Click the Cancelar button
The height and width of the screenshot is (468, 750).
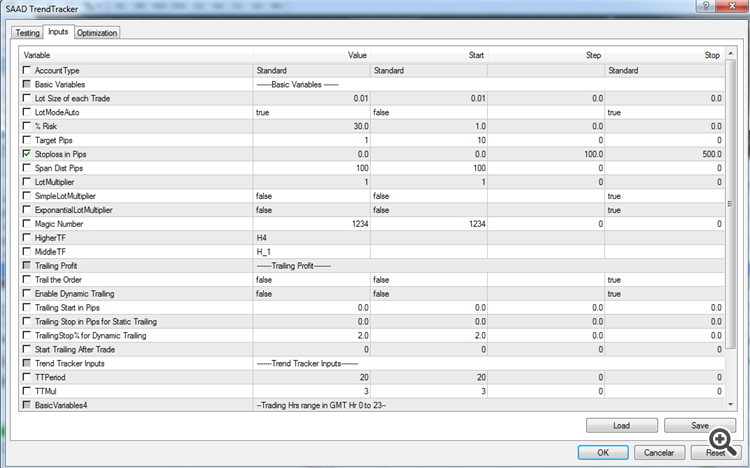click(659, 452)
